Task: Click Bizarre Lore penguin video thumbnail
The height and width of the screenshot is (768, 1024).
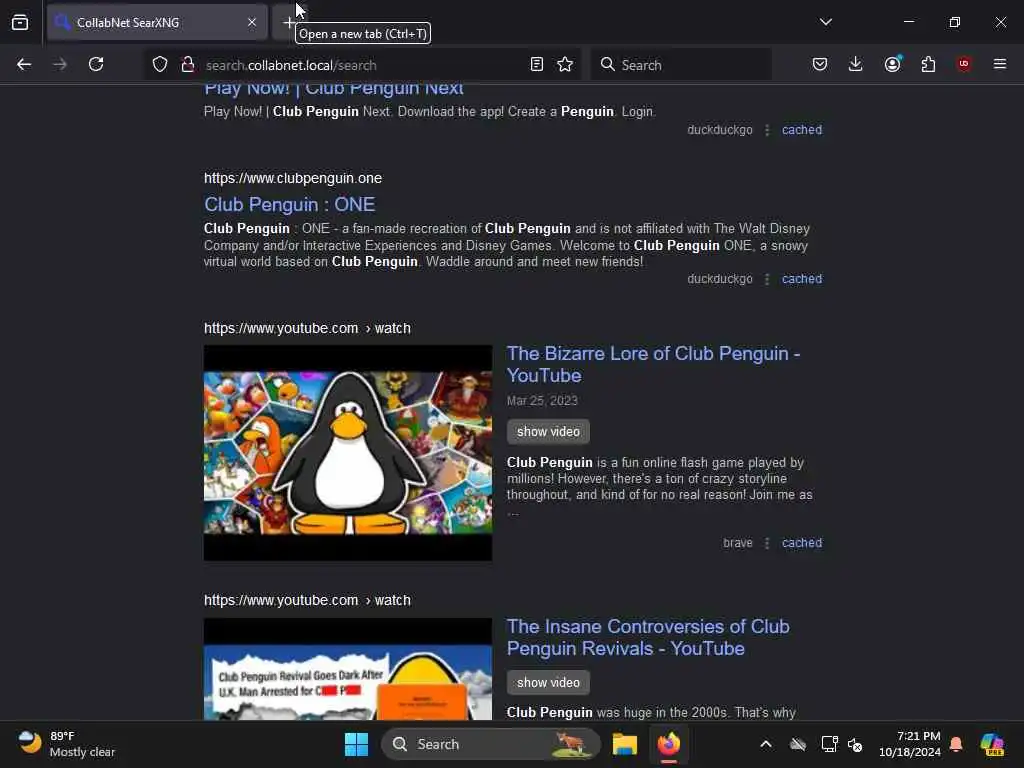Action: (x=347, y=453)
